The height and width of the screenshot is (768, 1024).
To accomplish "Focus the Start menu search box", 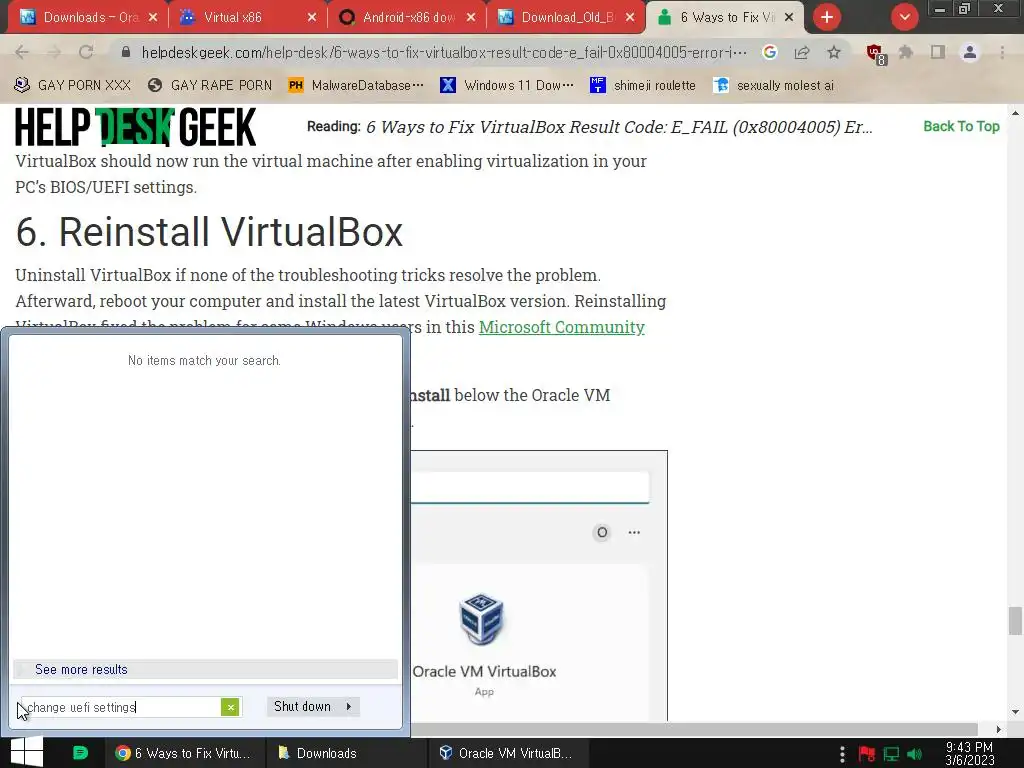I will pos(121,707).
